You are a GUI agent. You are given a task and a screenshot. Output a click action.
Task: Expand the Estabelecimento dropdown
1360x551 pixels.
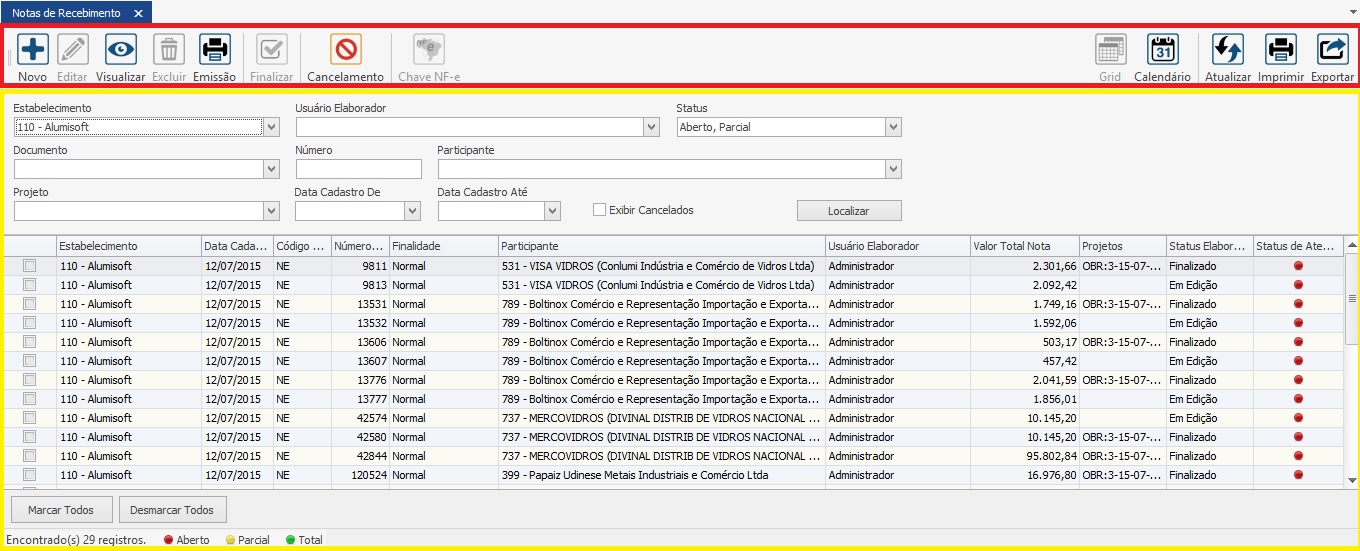pyautogui.click(x=271, y=127)
